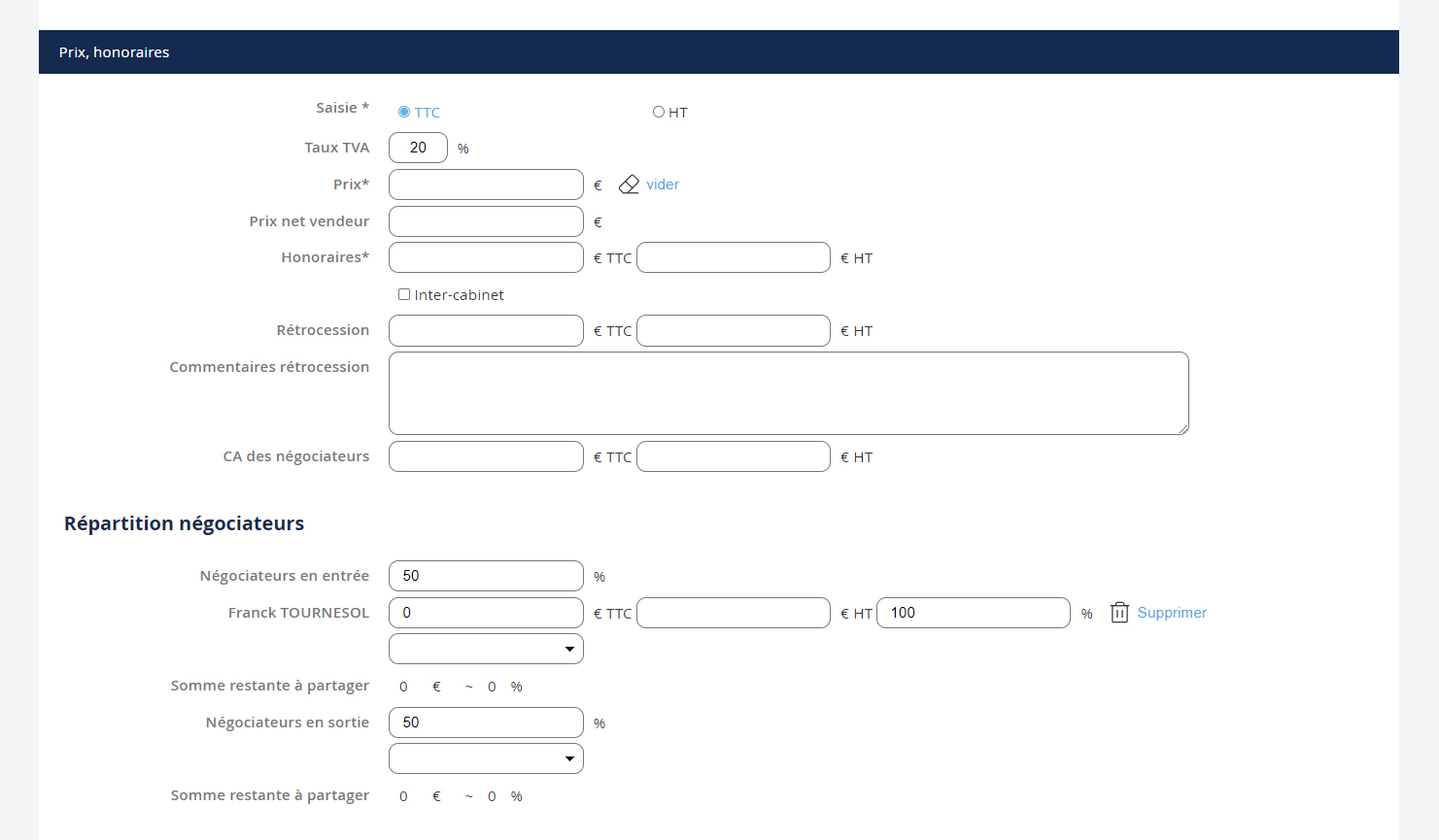This screenshot has height=840, width=1439.
Task: Select the TTC radio button
Action: tap(404, 113)
